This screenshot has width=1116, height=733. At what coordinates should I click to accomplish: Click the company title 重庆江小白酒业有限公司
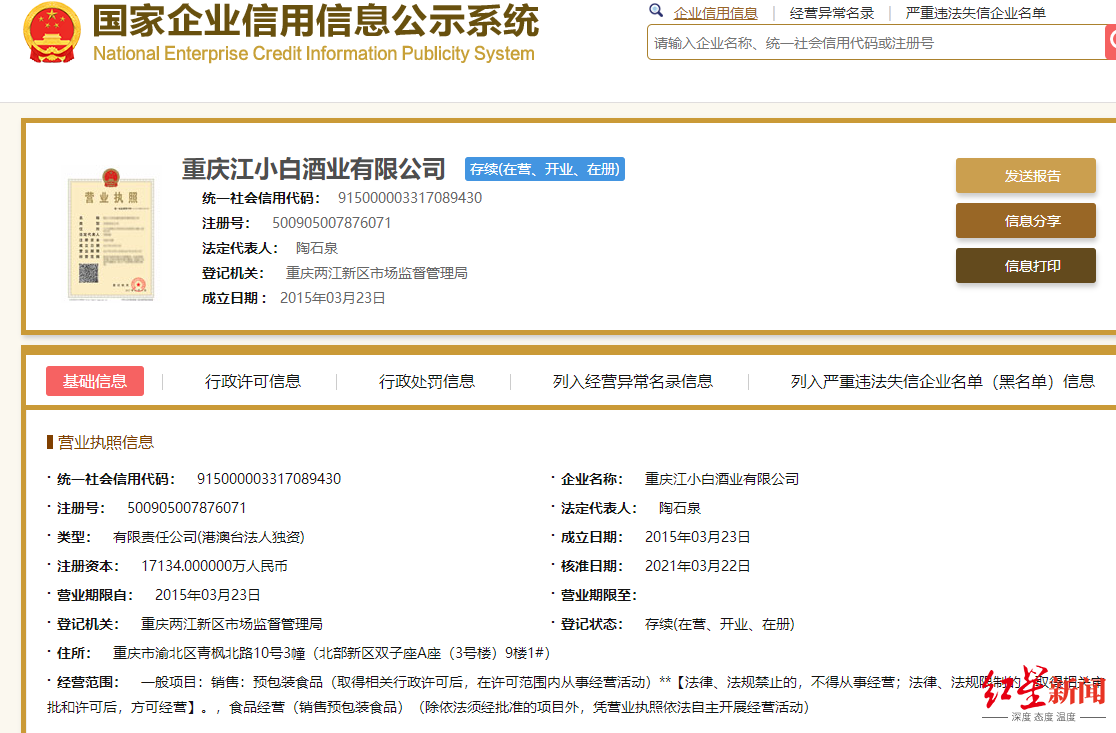[314, 169]
